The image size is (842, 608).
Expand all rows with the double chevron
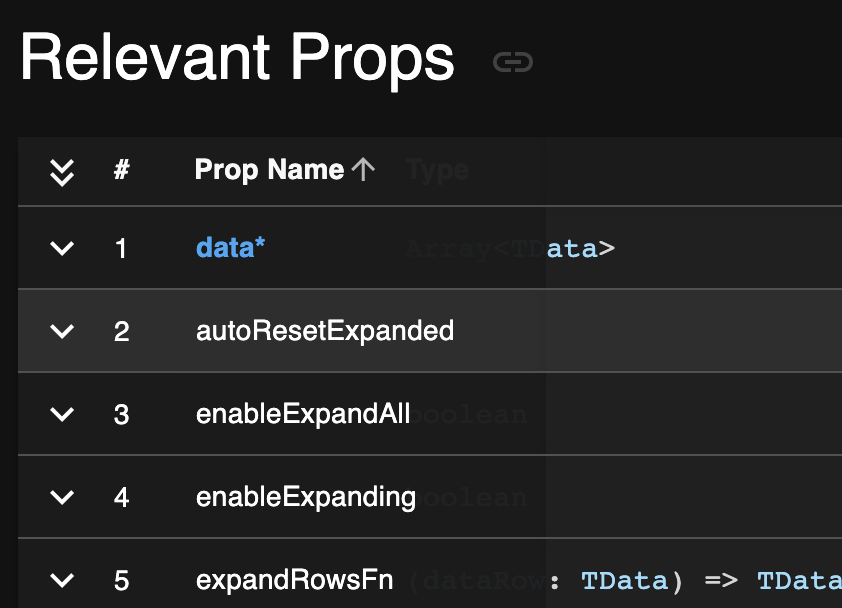(62, 172)
